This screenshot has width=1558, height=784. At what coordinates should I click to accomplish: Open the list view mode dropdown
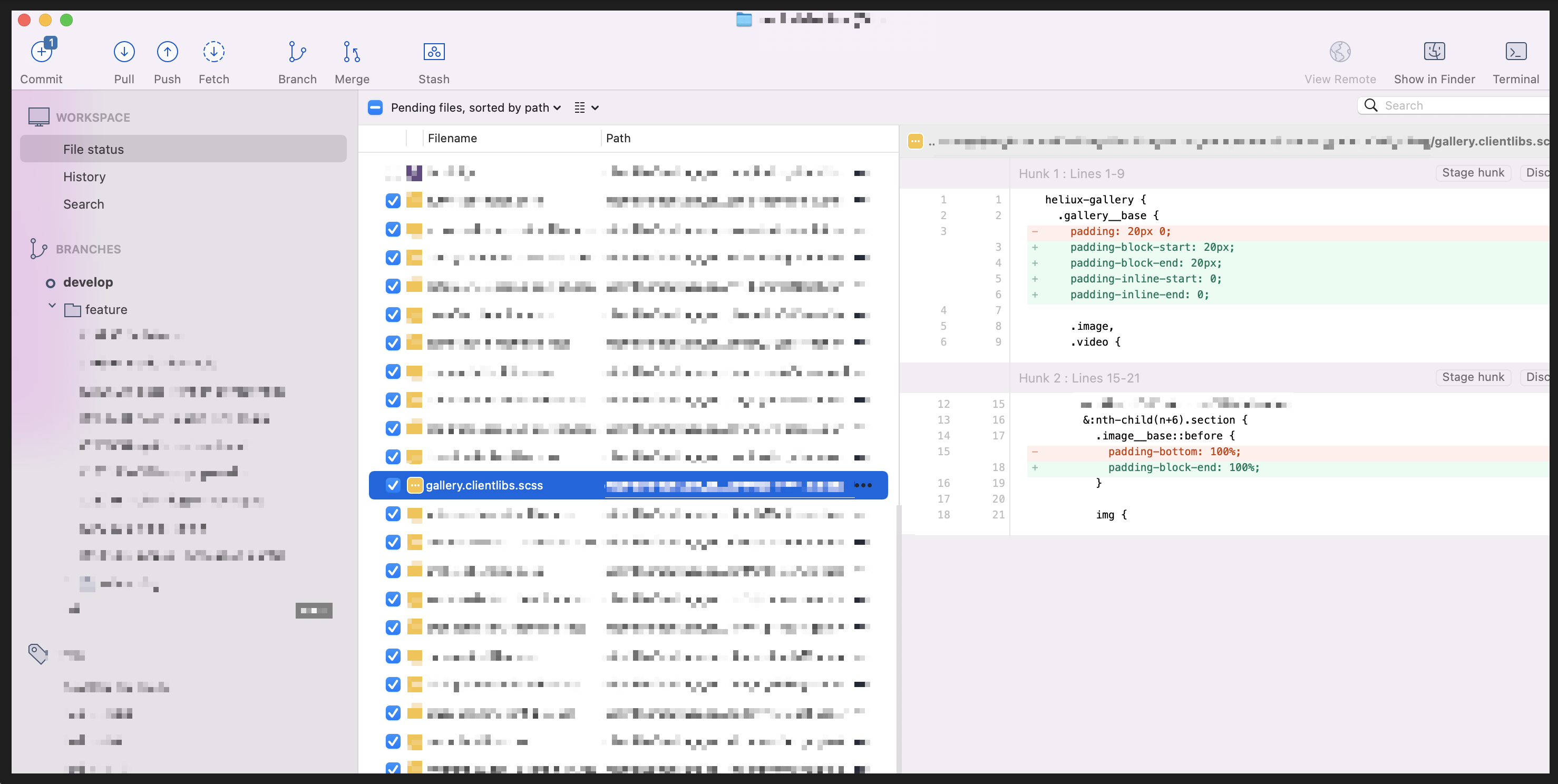pyautogui.click(x=586, y=107)
